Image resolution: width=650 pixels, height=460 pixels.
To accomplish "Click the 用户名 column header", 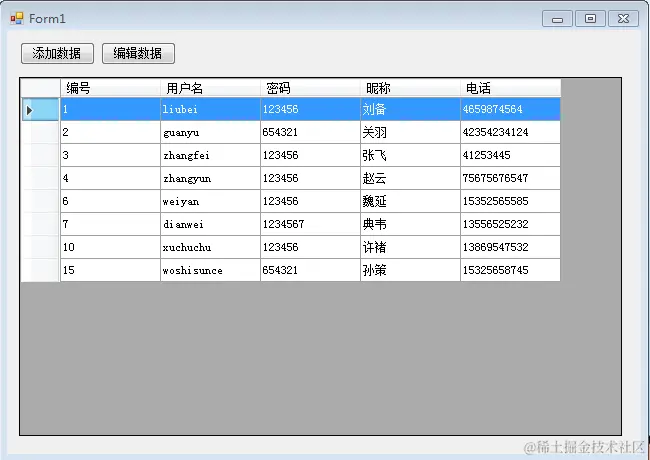I will 210,88.
